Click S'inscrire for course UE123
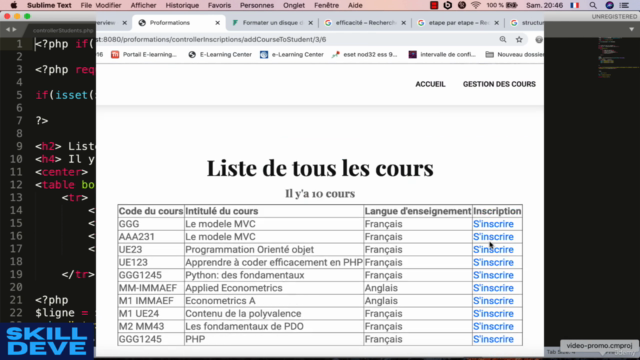 point(493,262)
